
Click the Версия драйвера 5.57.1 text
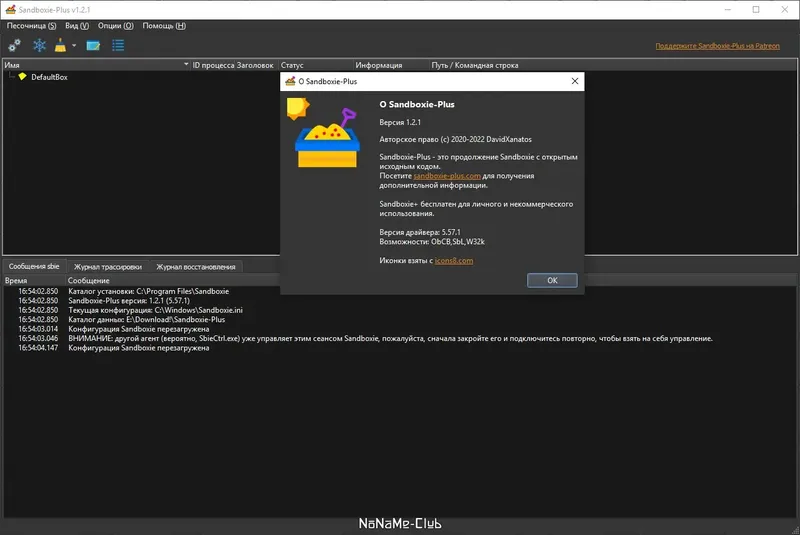(419, 232)
